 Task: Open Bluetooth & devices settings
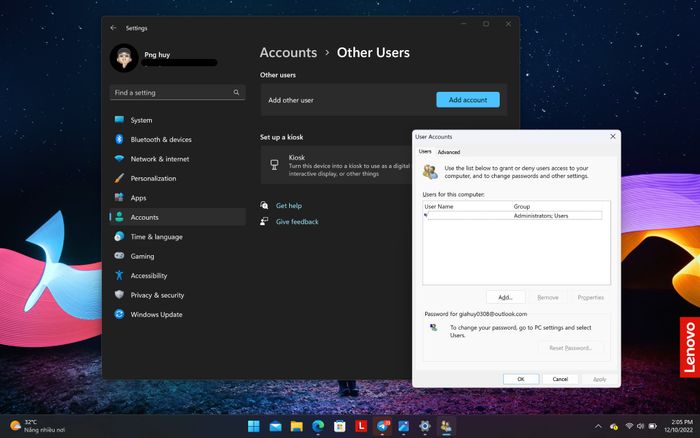[160, 140]
